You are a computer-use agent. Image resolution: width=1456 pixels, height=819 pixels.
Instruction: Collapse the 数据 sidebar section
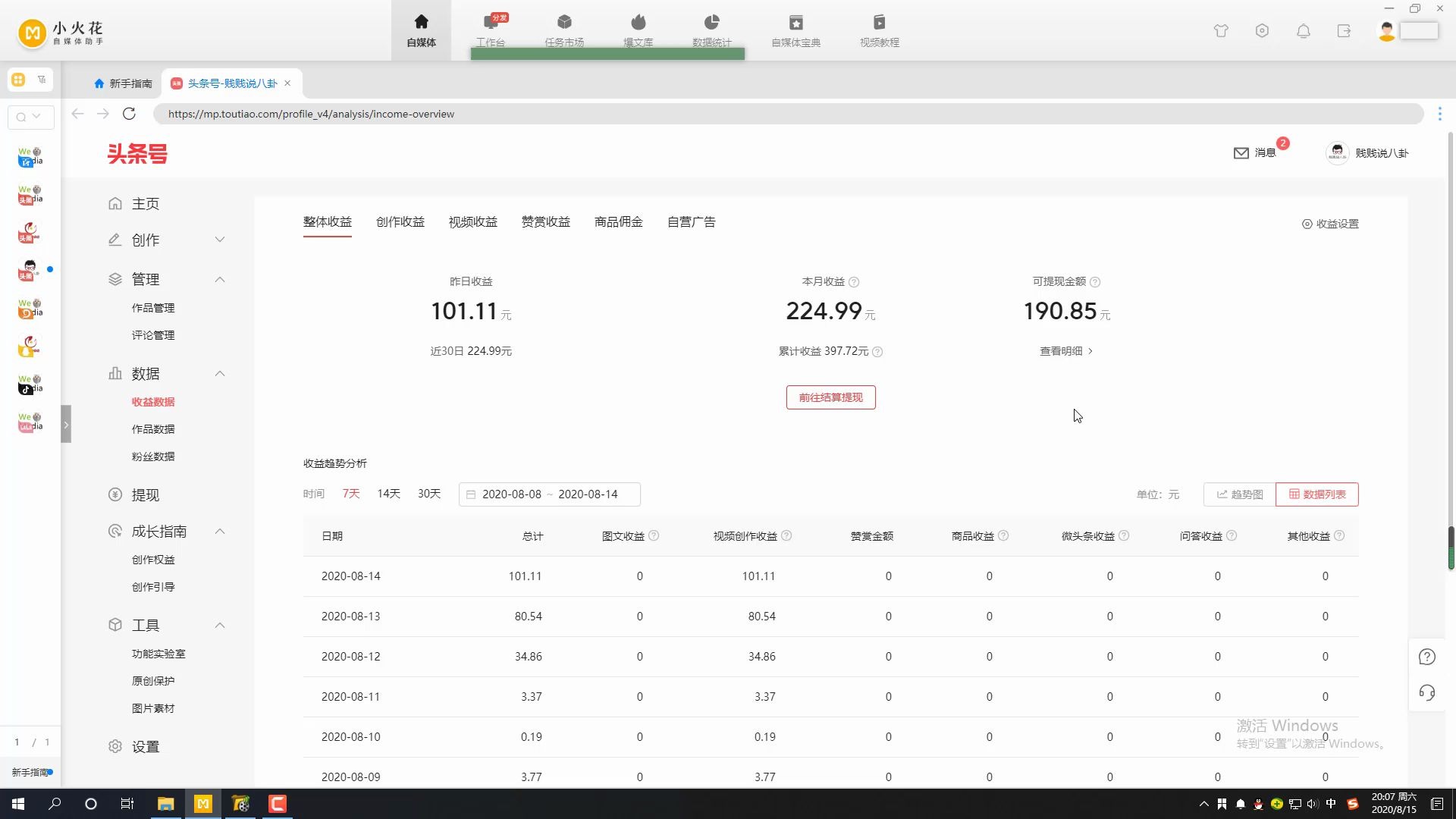pyautogui.click(x=220, y=373)
